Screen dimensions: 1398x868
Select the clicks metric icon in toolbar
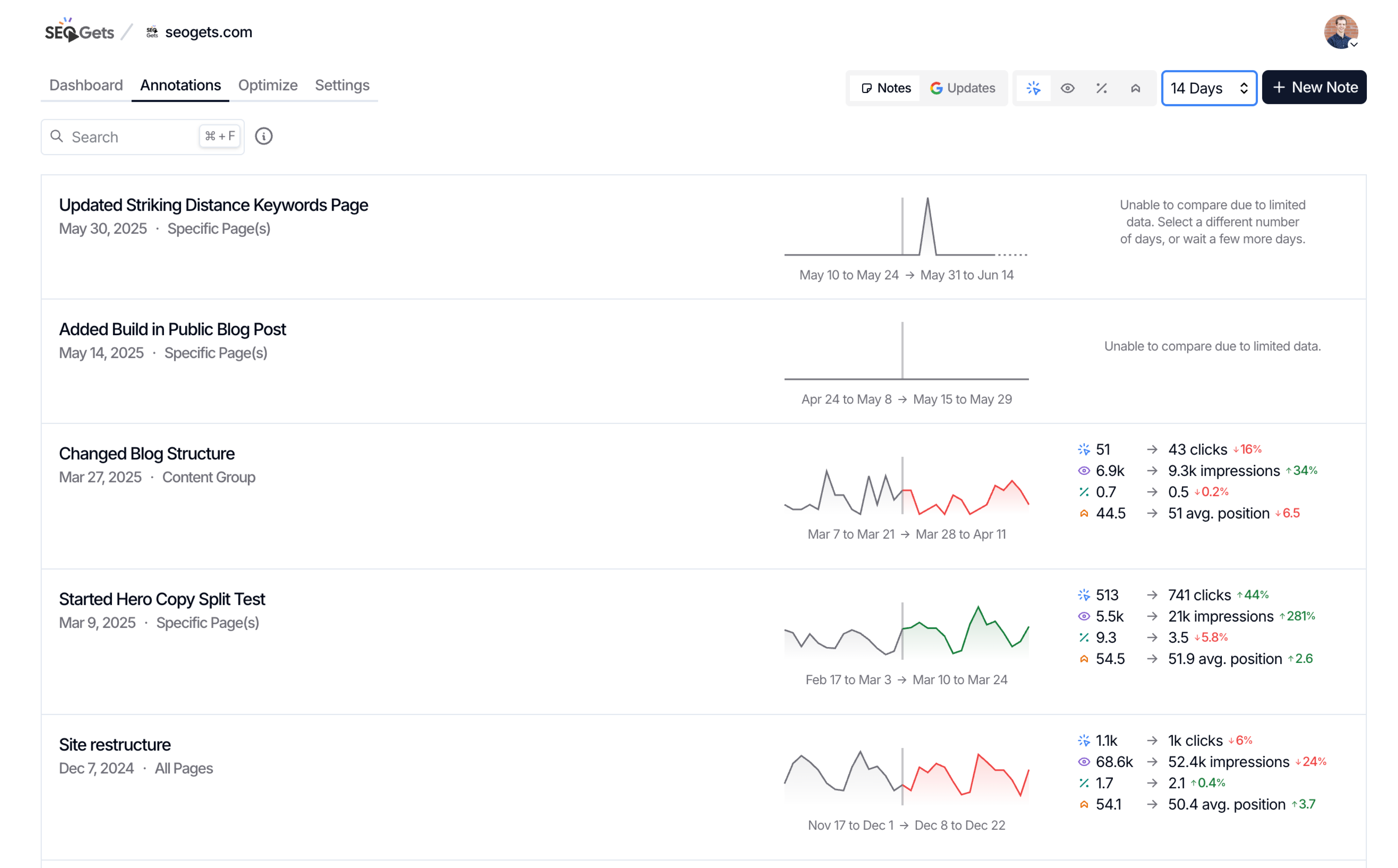[x=1033, y=88]
